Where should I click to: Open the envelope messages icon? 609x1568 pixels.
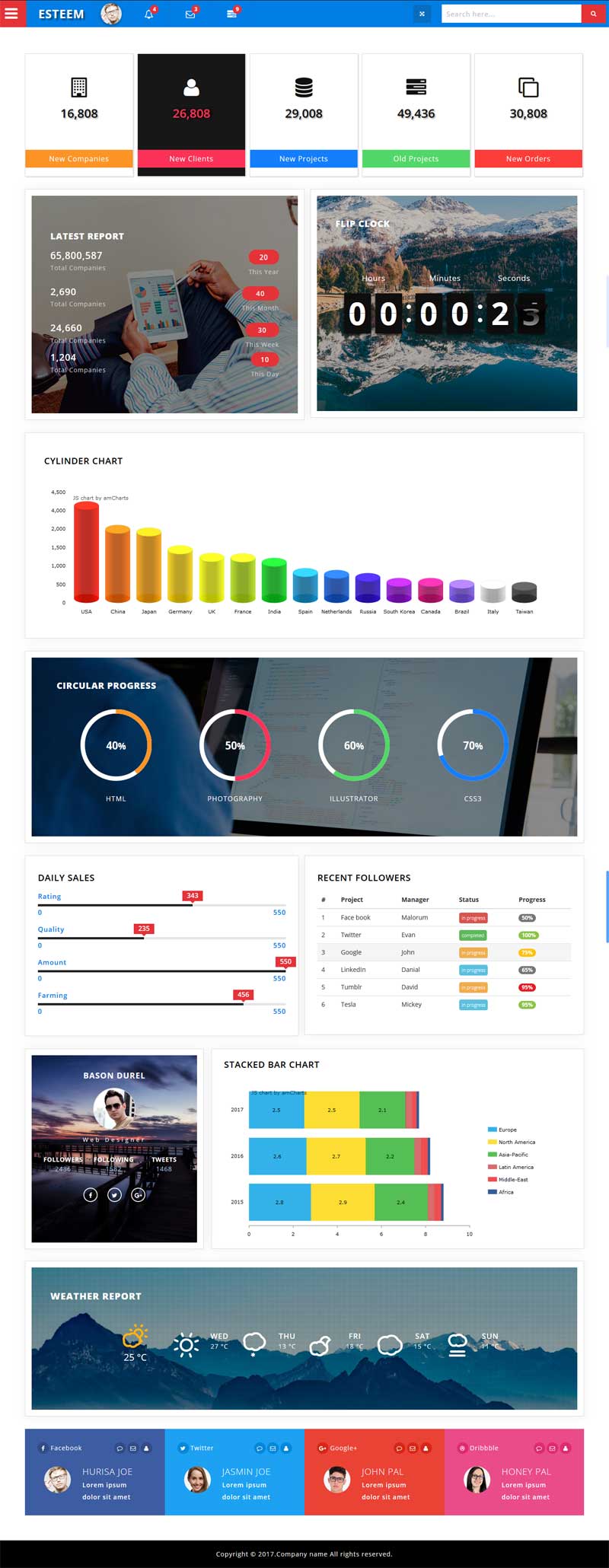[x=190, y=14]
